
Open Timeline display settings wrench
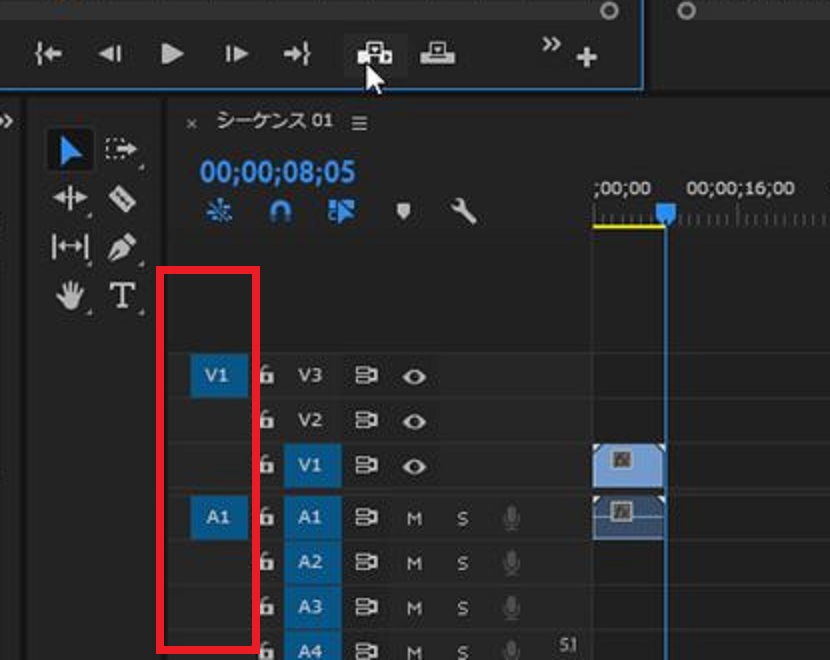[463, 211]
